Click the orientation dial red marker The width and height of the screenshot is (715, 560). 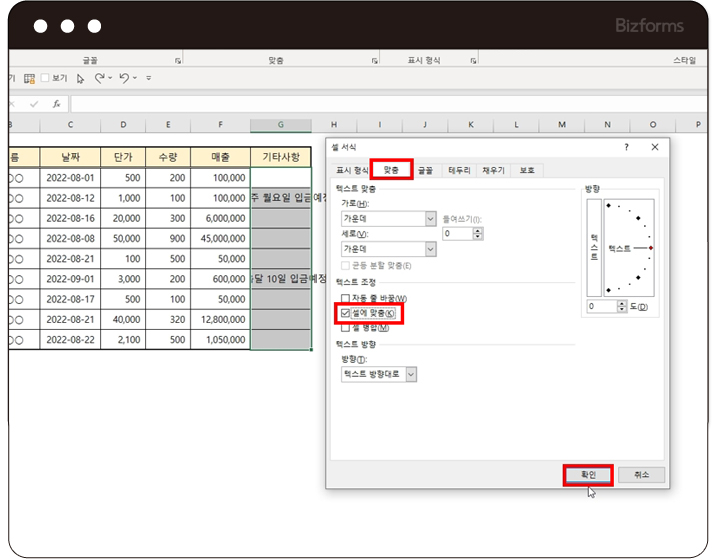(650, 246)
